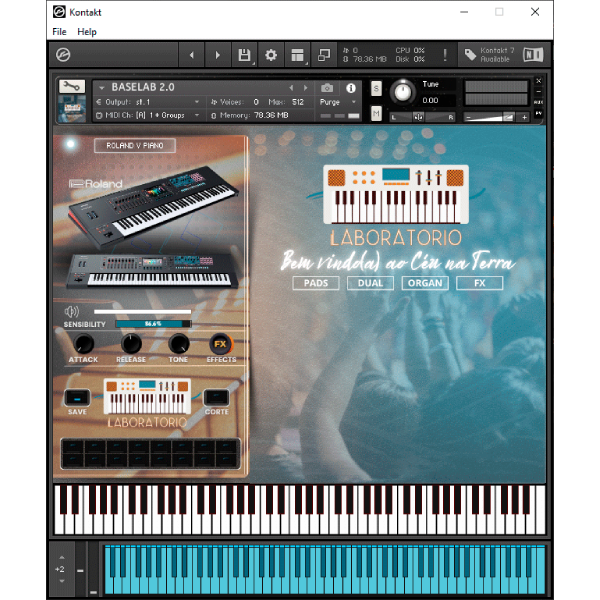The image size is (600, 600).
Task: Click the glowing light orb icon
Action: point(70,143)
